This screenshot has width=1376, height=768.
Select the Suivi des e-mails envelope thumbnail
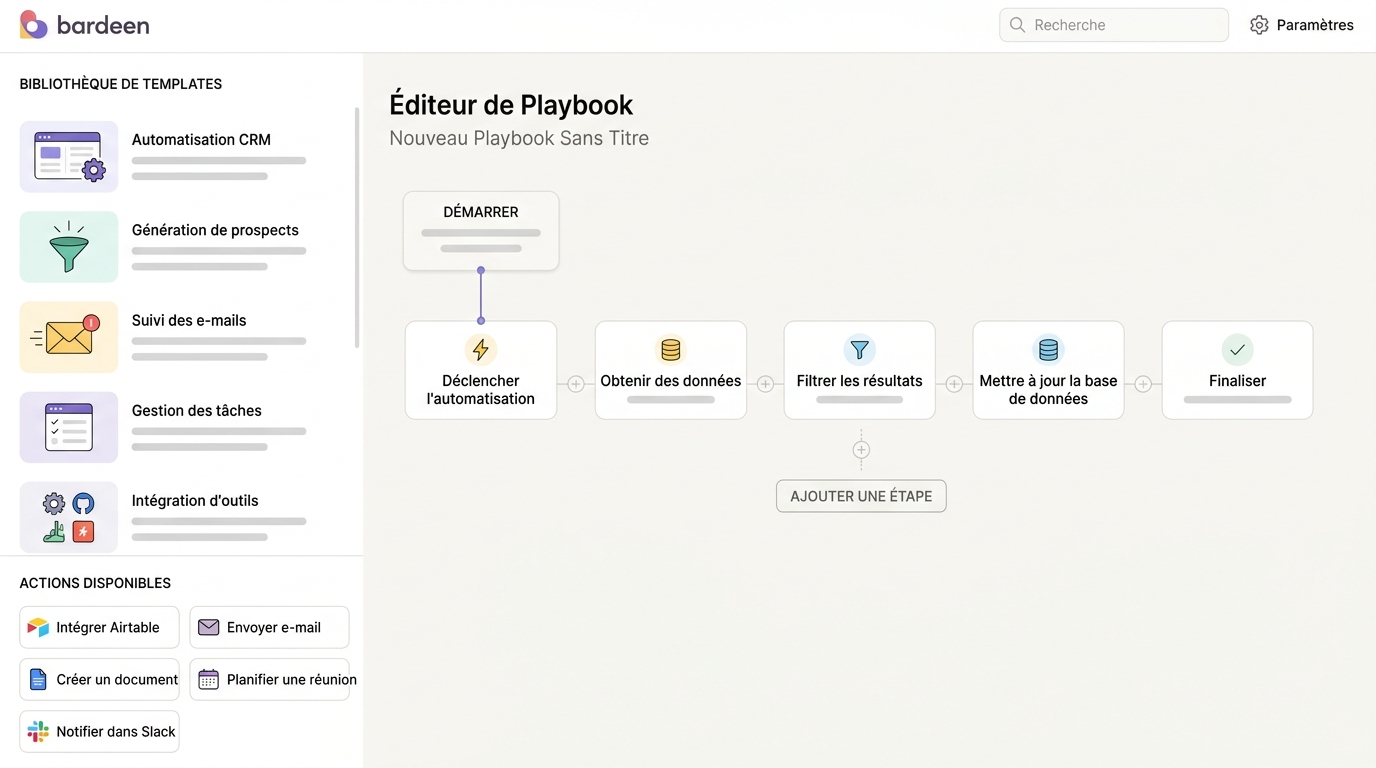coord(69,337)
